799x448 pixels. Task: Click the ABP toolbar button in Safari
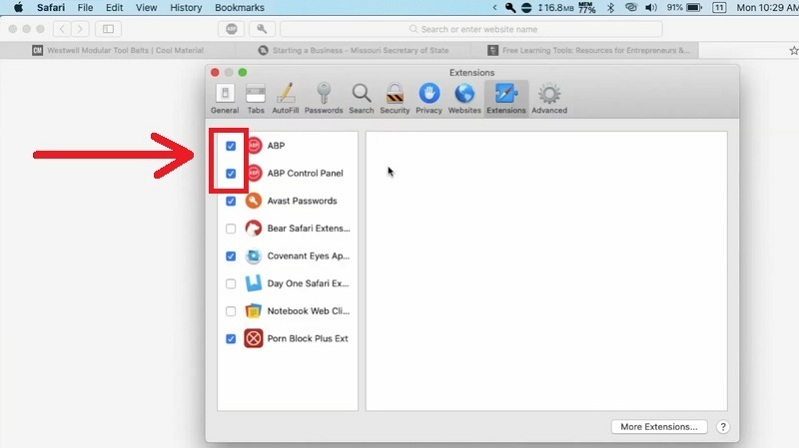232,30
